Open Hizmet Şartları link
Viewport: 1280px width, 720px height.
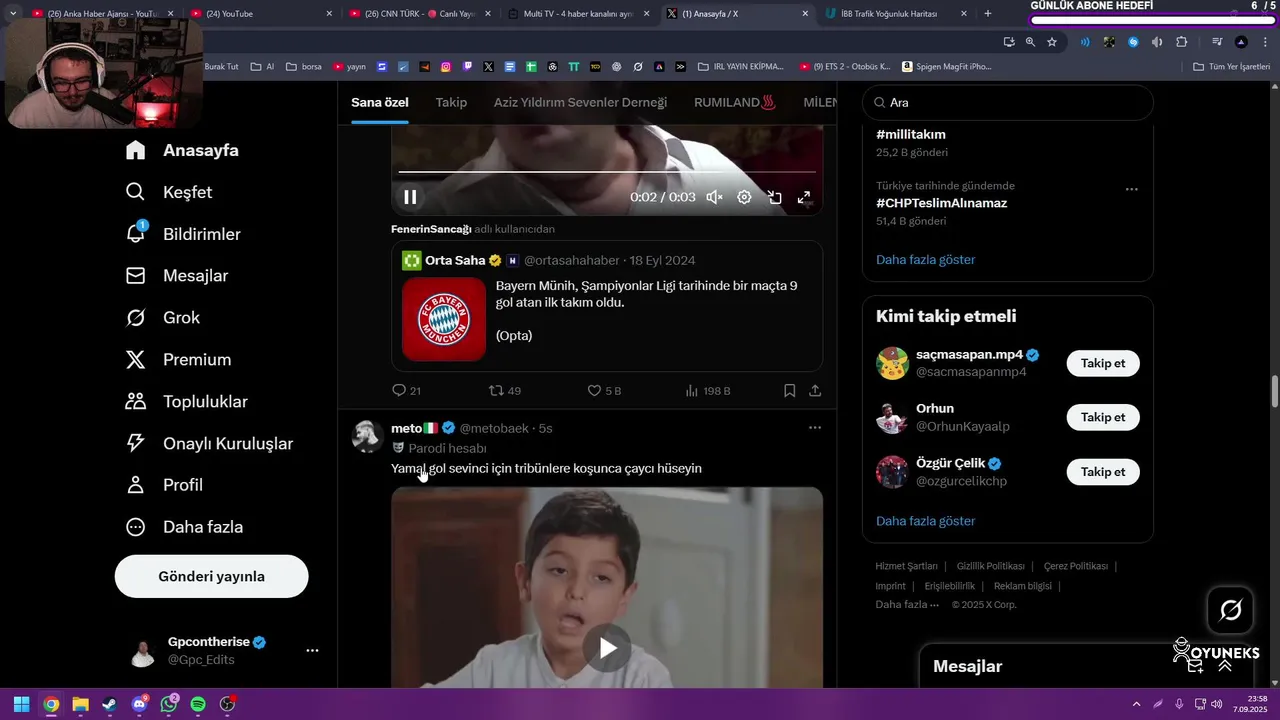coord(906,566)
